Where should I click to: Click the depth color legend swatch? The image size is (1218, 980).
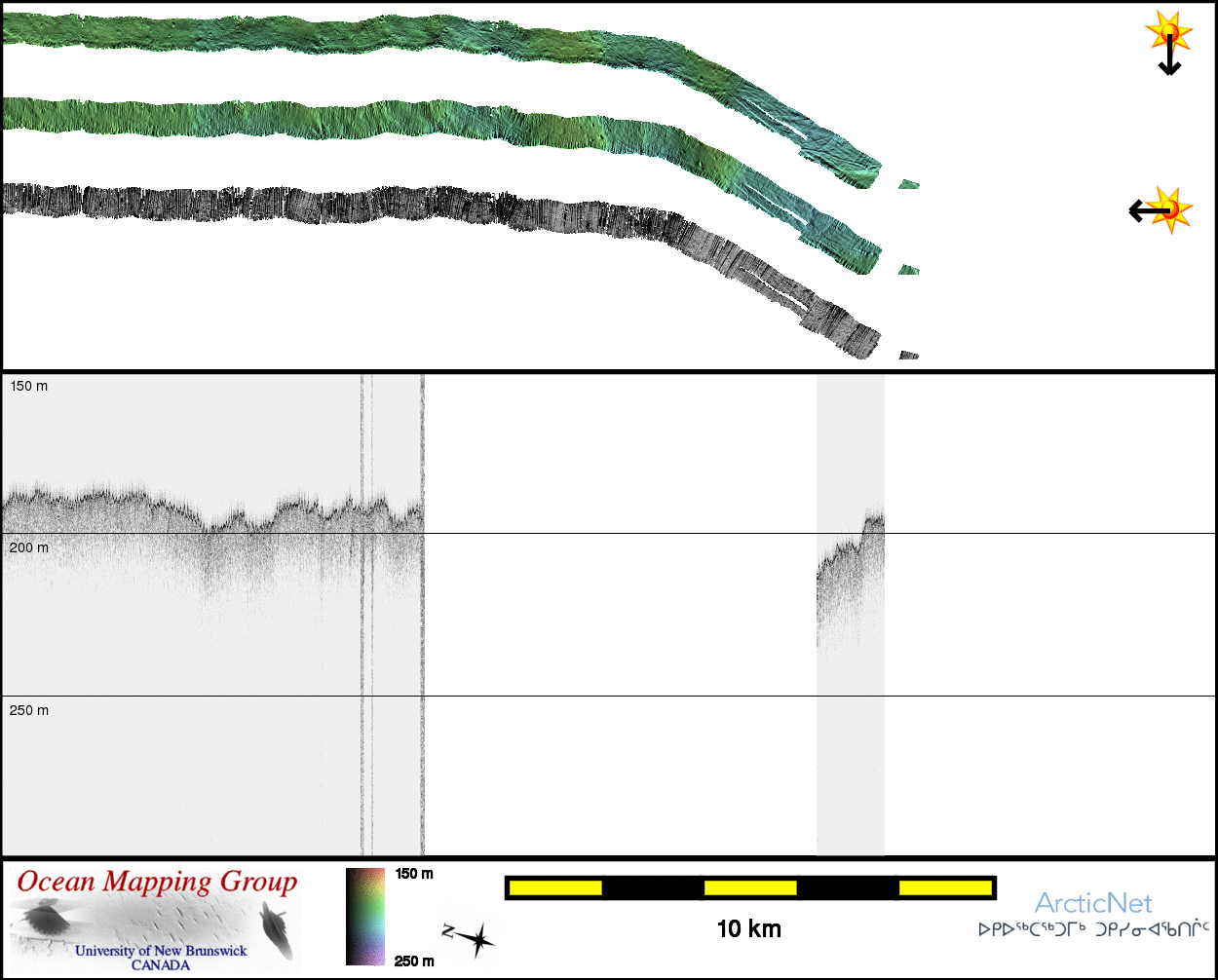pos(365,916)
